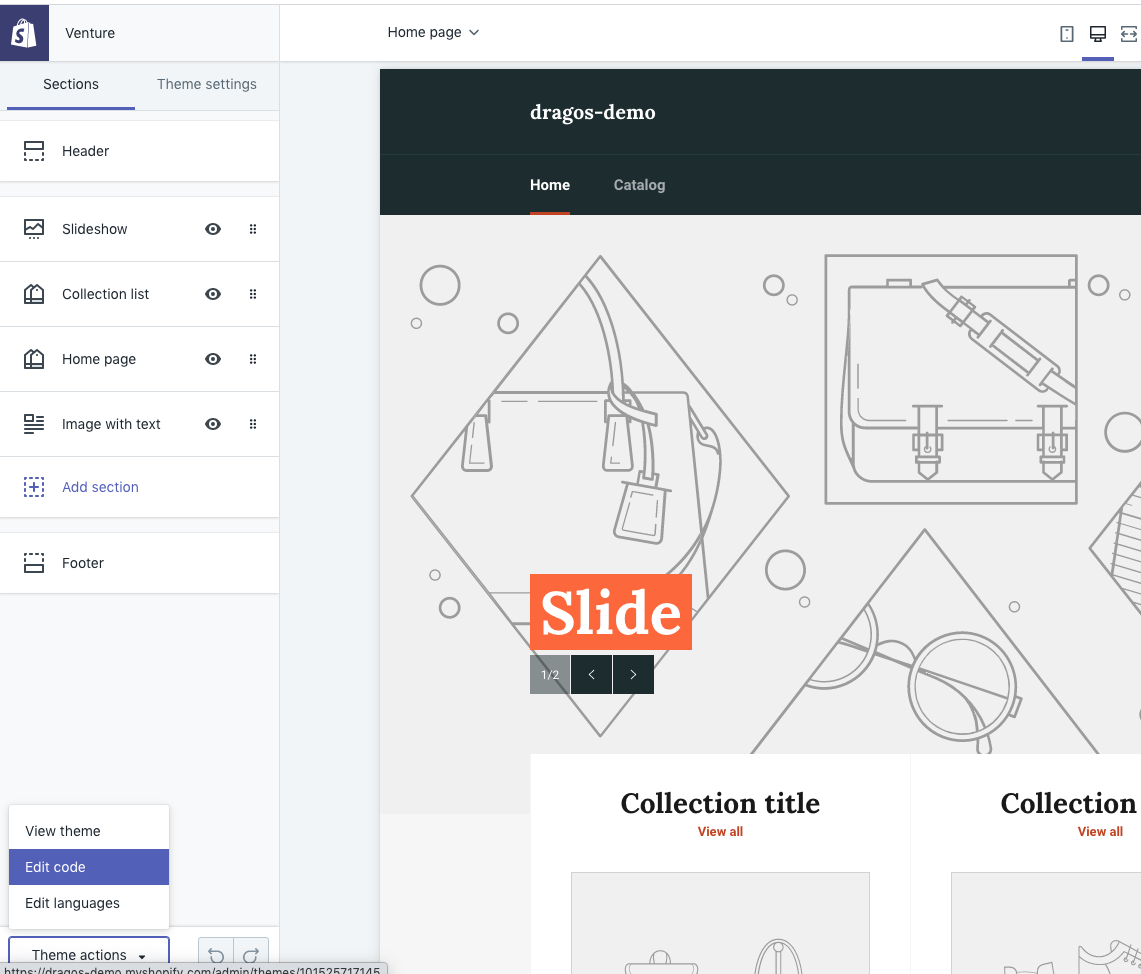Switch to the Theme settings tab
The height and width of the screenshot is (974, 1141).
click(x=207, y=84)
